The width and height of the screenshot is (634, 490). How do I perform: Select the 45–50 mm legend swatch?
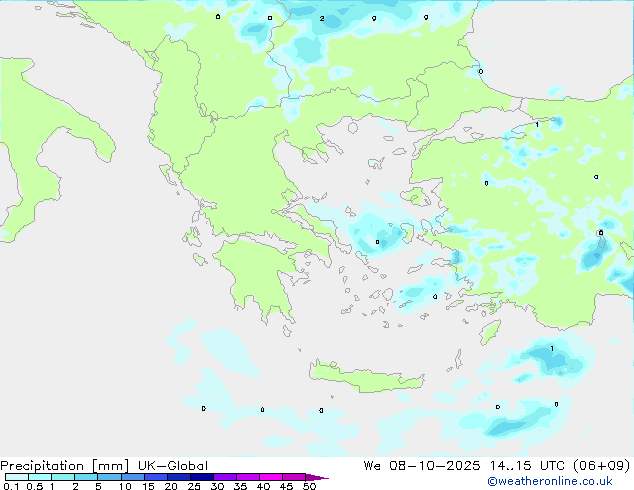(x=294, y=477)
